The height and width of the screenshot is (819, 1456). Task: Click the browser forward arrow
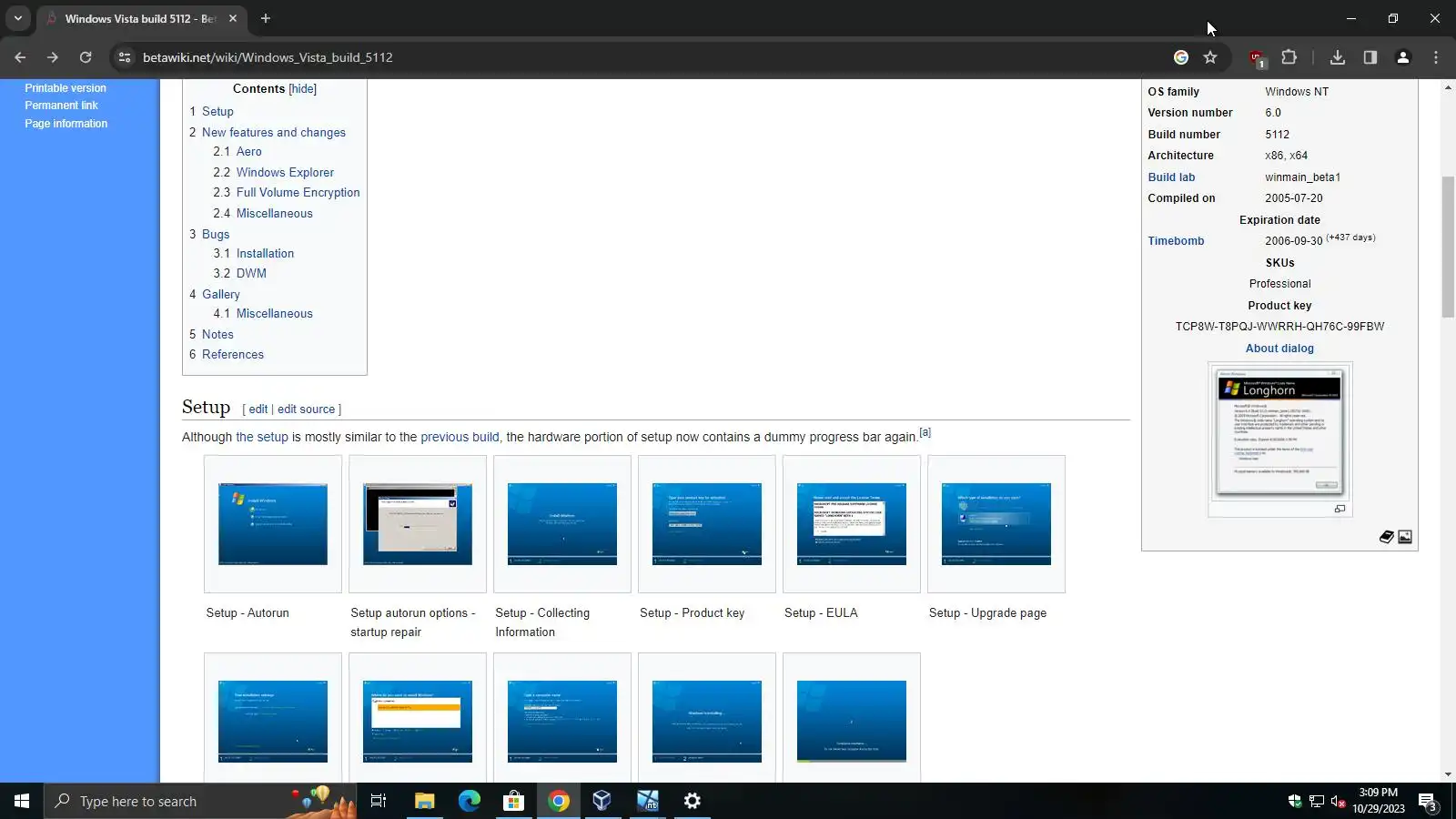(53, 57)
